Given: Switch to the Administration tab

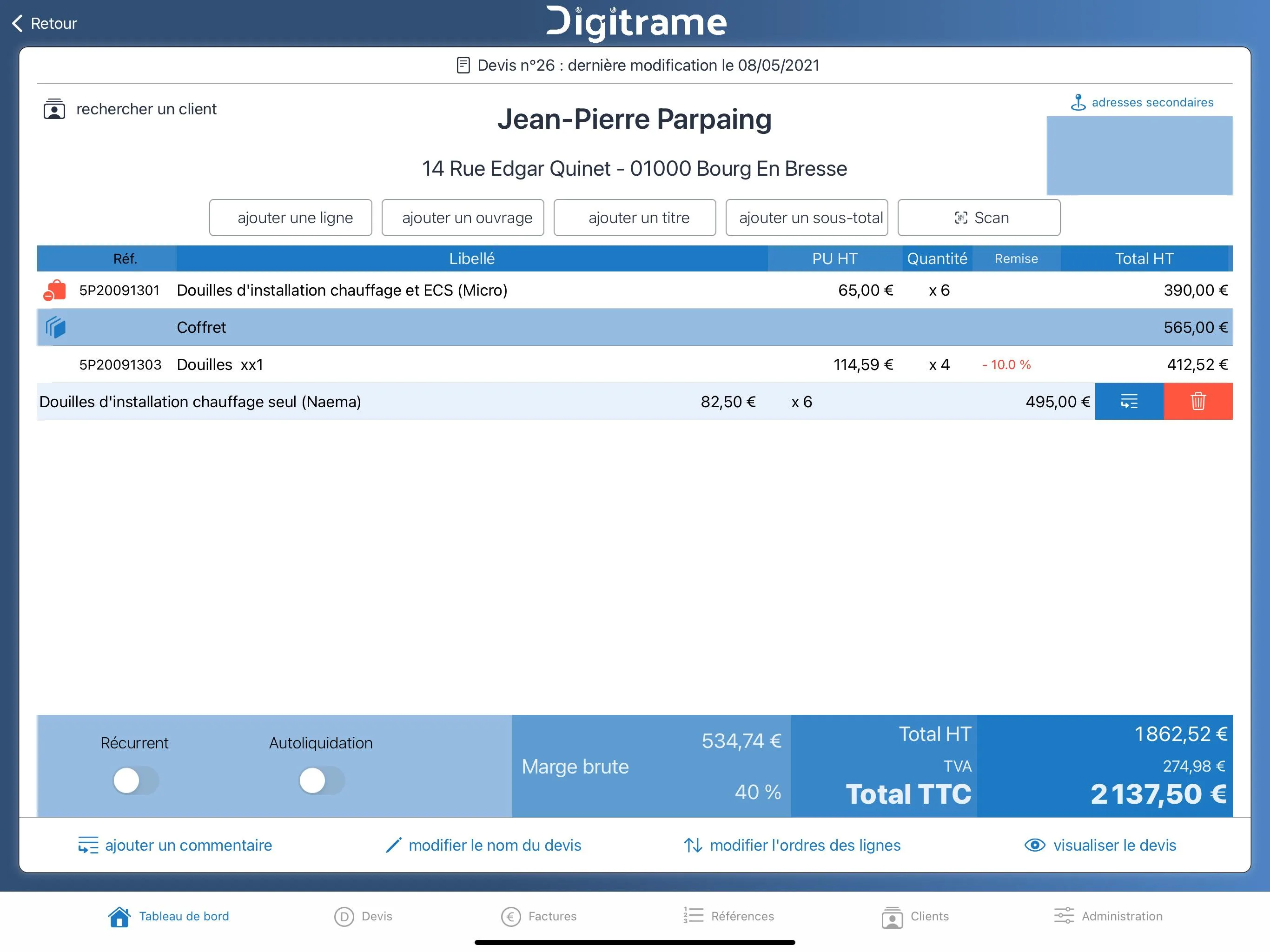Looking at the screenshot, I should pos(1108,916).
